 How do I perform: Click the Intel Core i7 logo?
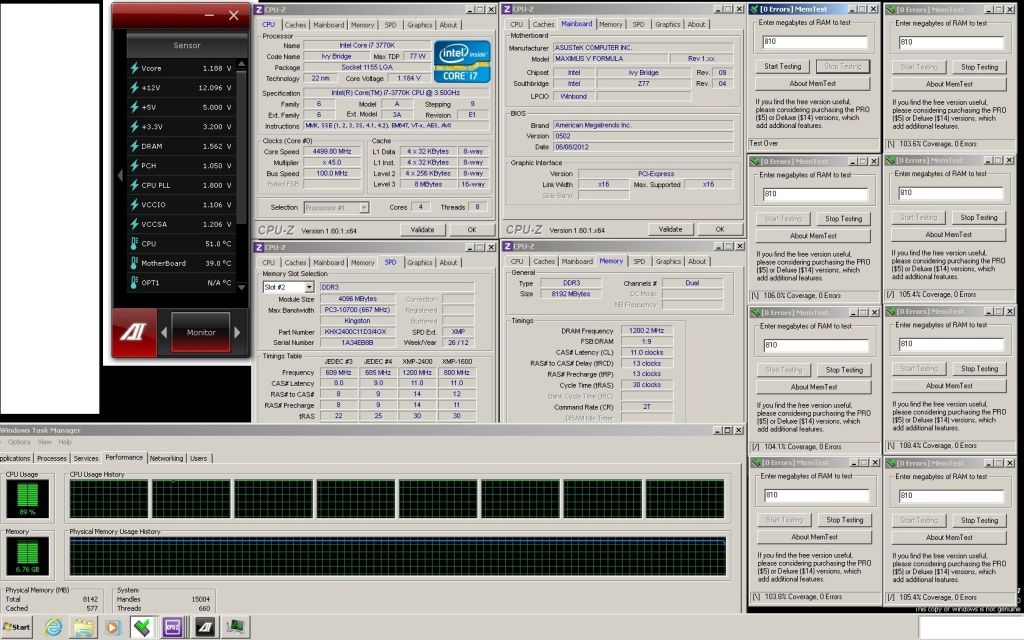(462, 60)
